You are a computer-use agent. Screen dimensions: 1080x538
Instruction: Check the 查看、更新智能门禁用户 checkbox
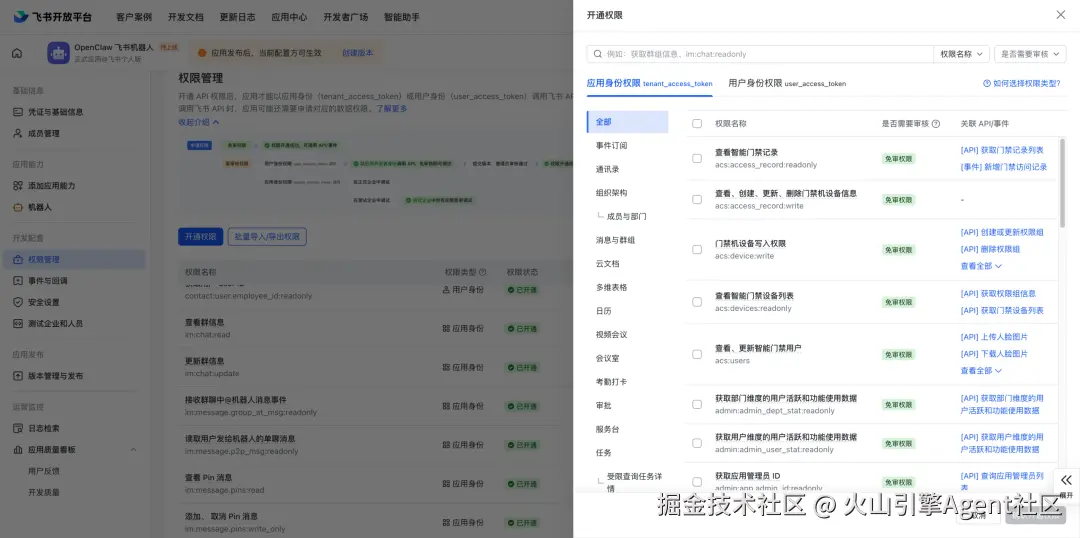pos(697,354)
